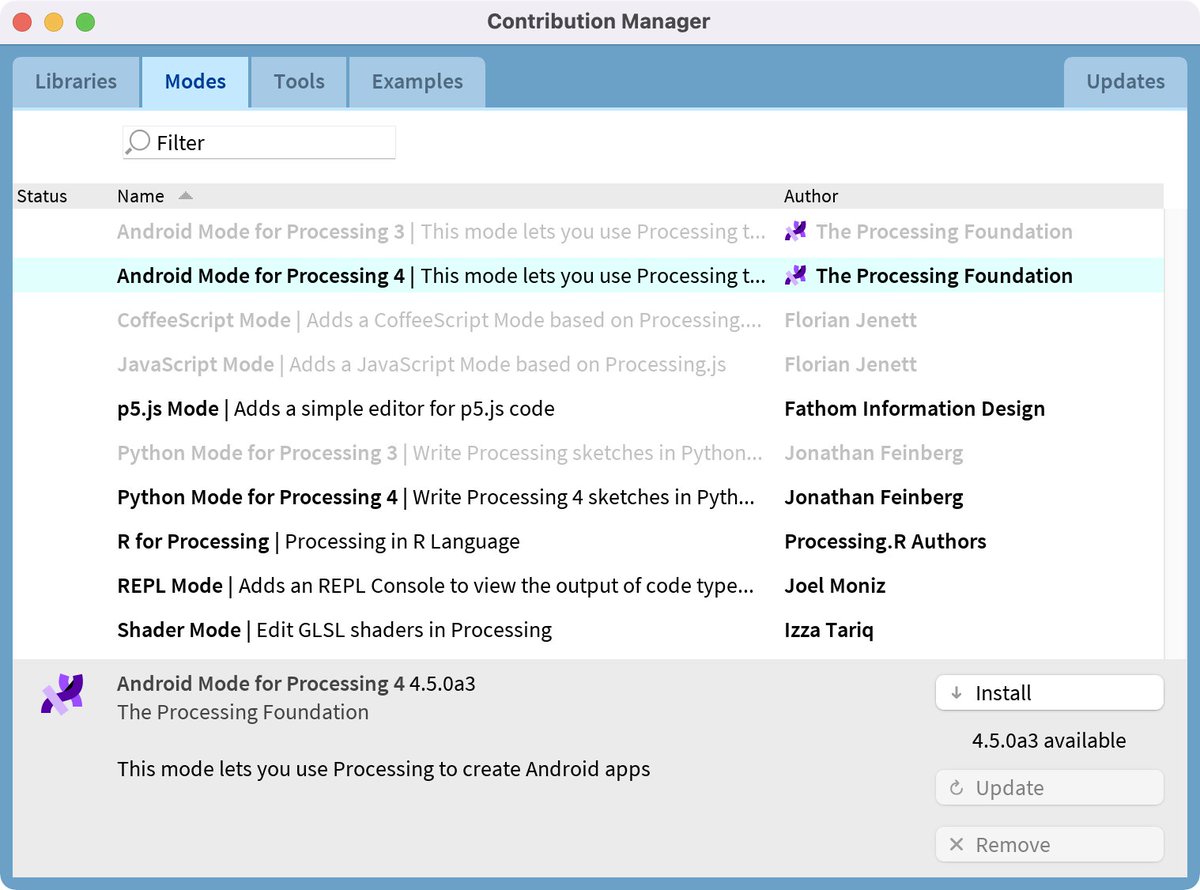Screen dimensions: 1200x890
Task: Click Jonathan Feinberg in Python Mode 4 row
Action: pos(874,497)
